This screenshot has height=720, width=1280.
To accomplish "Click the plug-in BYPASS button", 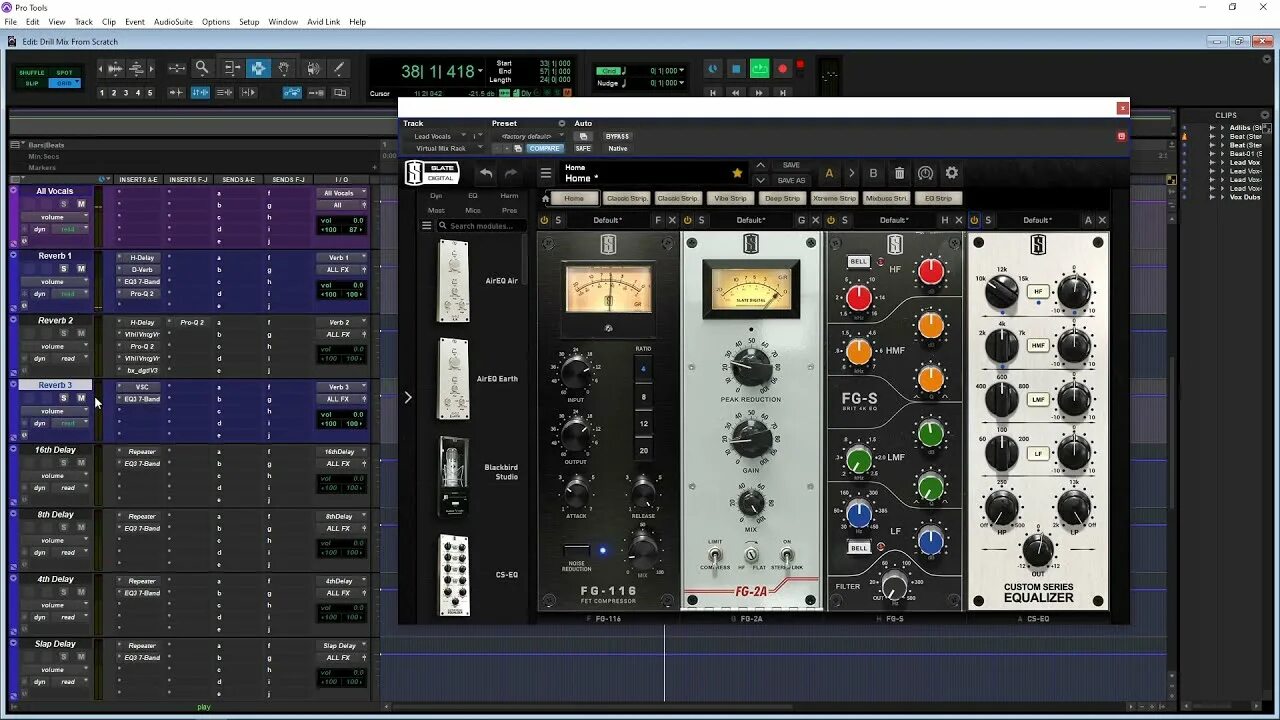I will click(617, 136).
